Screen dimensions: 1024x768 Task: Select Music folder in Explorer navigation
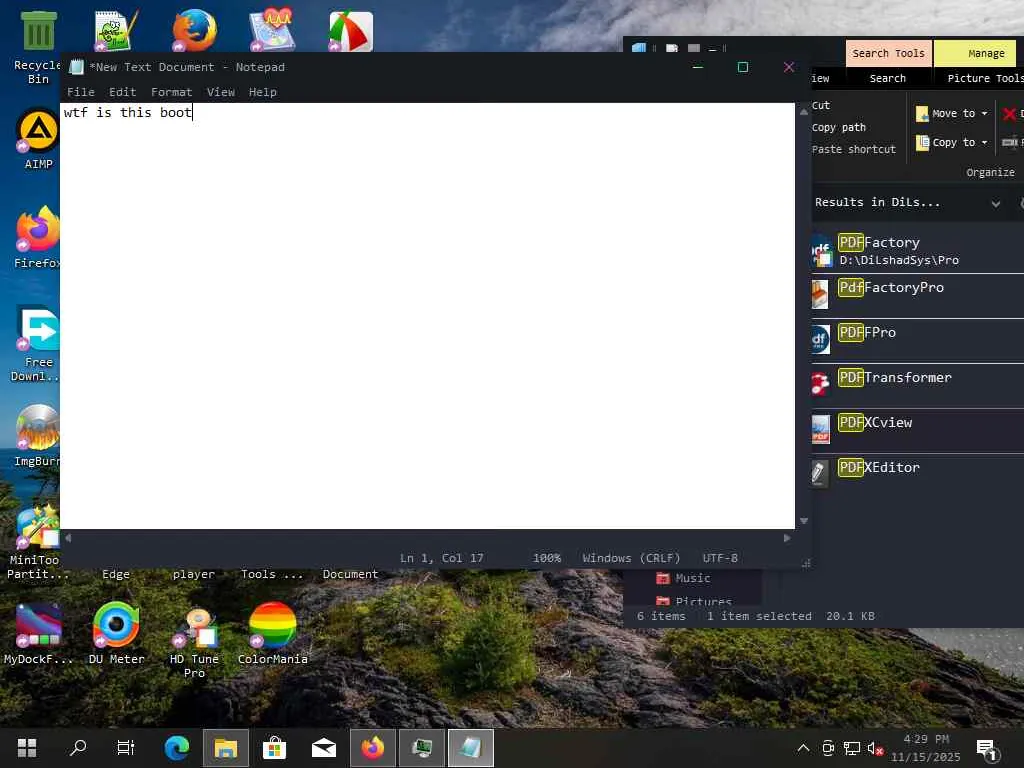(x=683, y=578)
